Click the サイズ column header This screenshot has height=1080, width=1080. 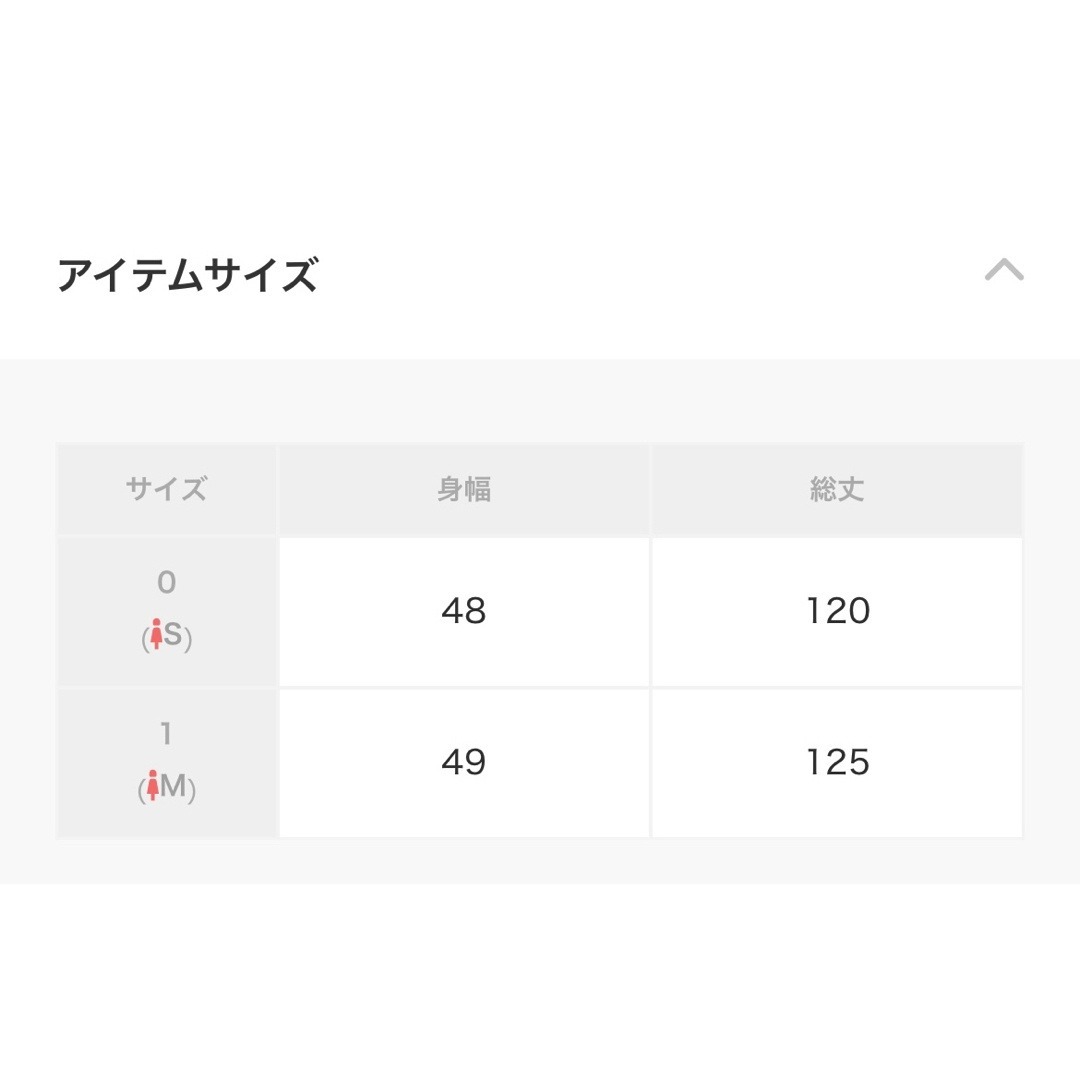pos(167,490)
